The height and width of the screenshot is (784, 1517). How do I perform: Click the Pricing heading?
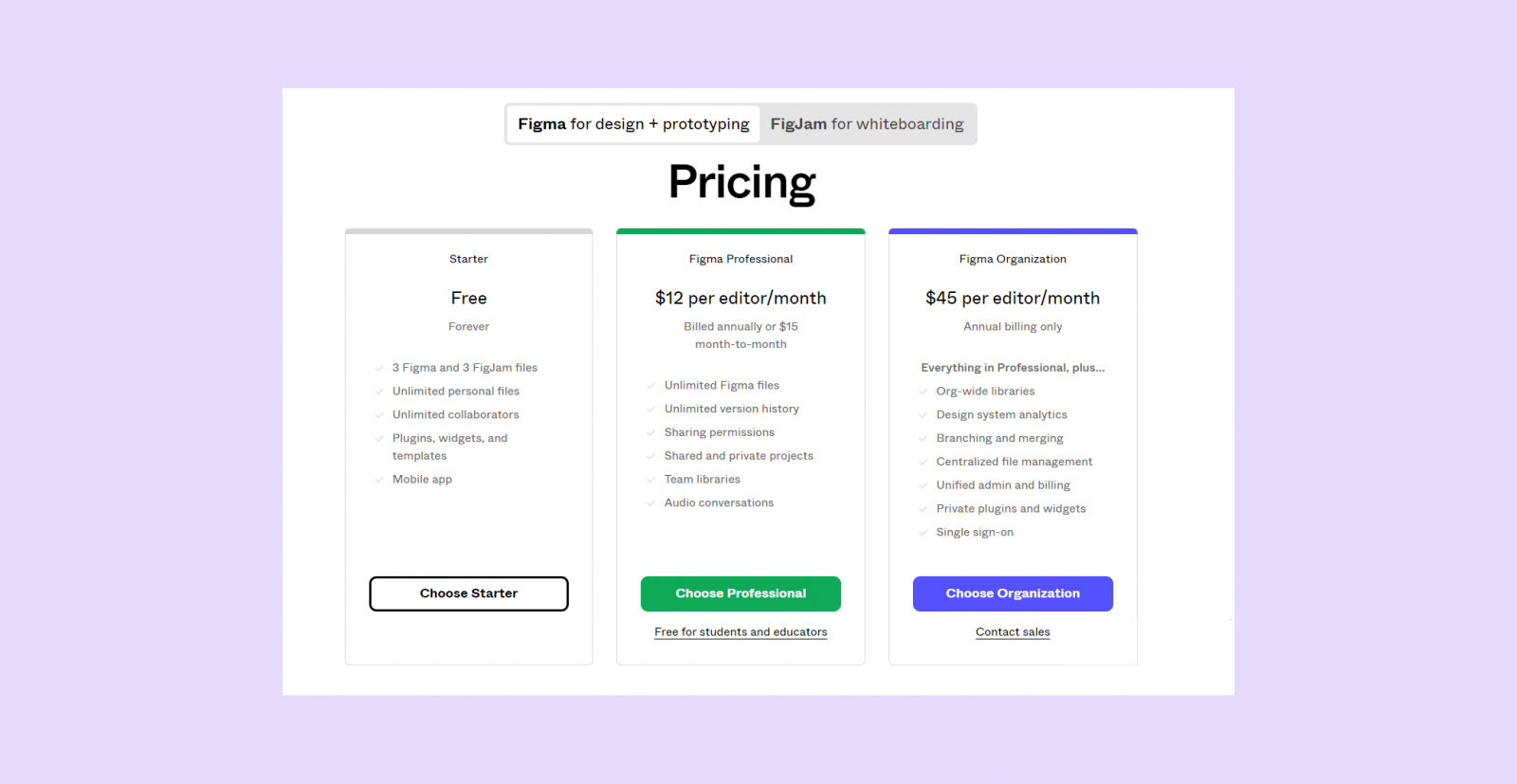[741, 182]
